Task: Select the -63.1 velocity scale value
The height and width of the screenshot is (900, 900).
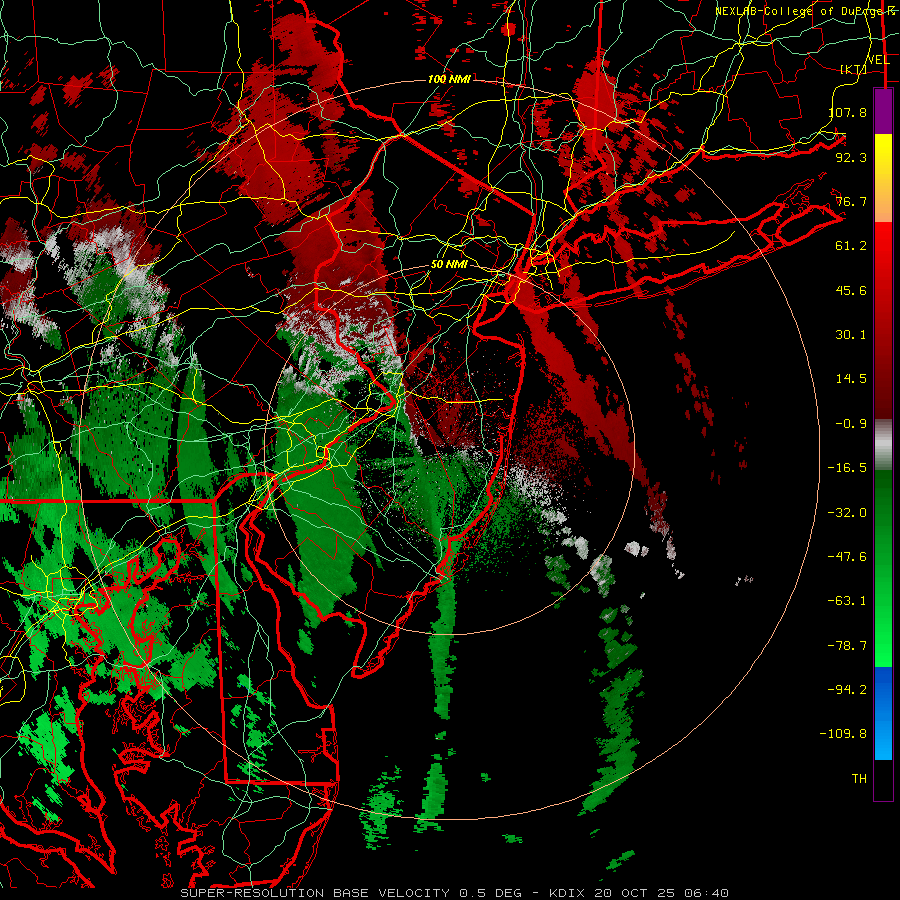Action: (847, 601)
